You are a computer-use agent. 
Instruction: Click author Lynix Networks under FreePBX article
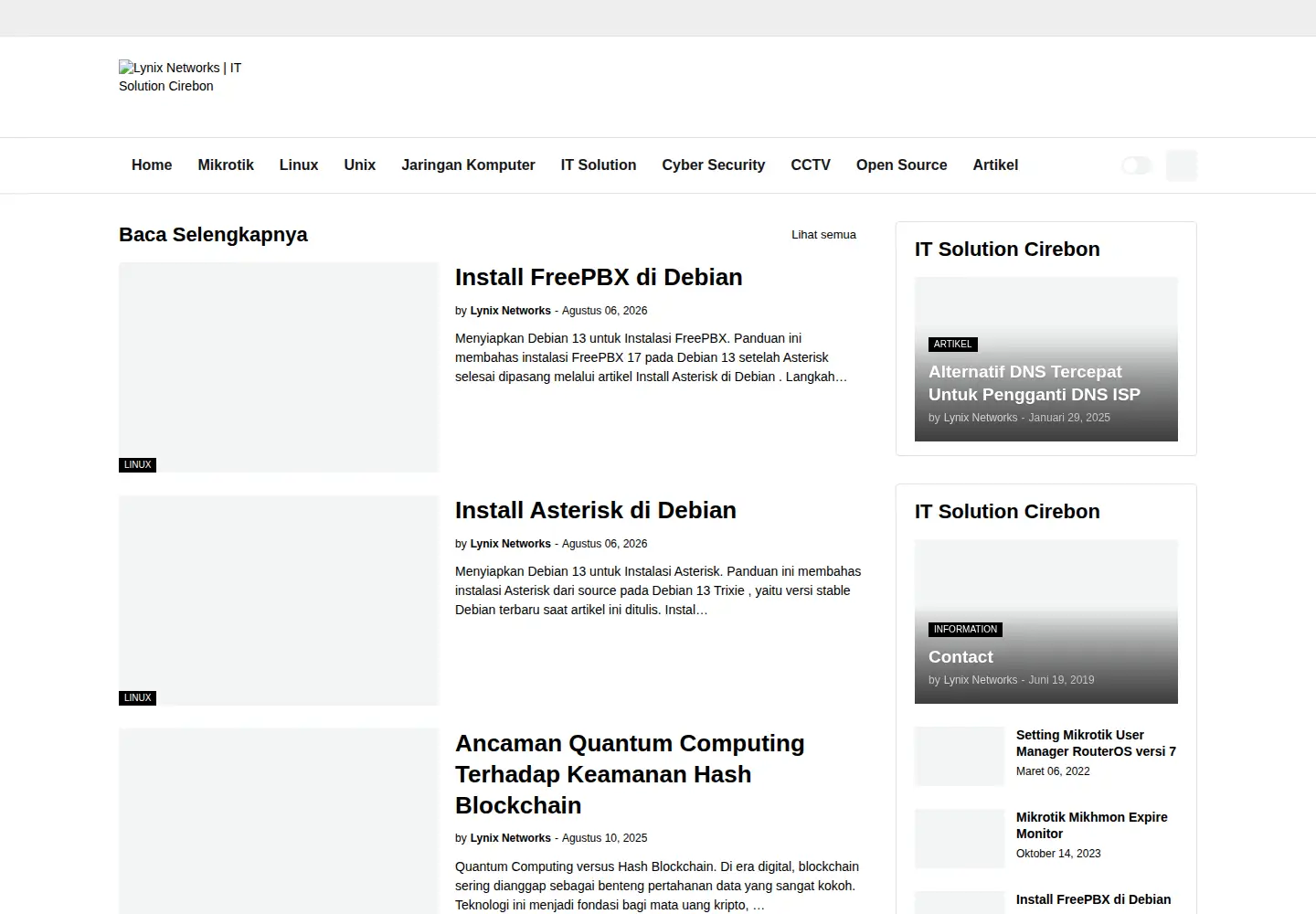510,311
